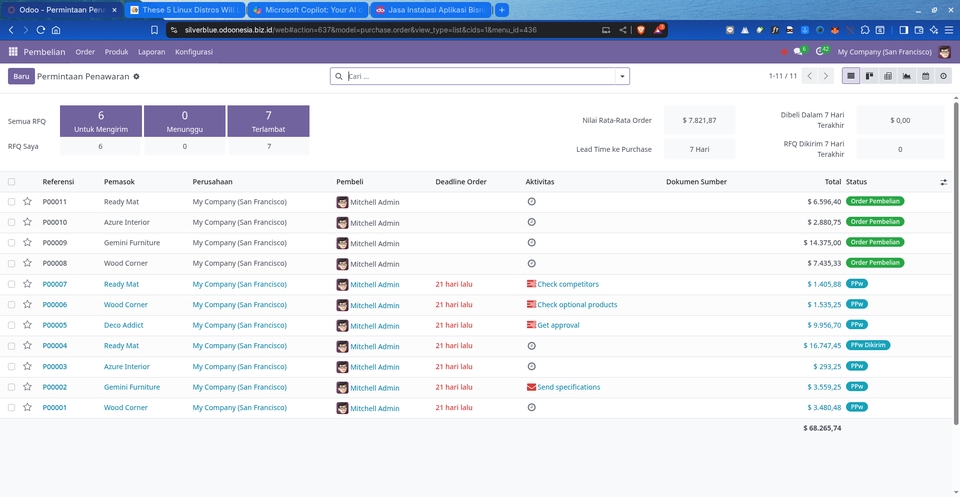
Task: Click the Baru button
Action: (21, 76)
